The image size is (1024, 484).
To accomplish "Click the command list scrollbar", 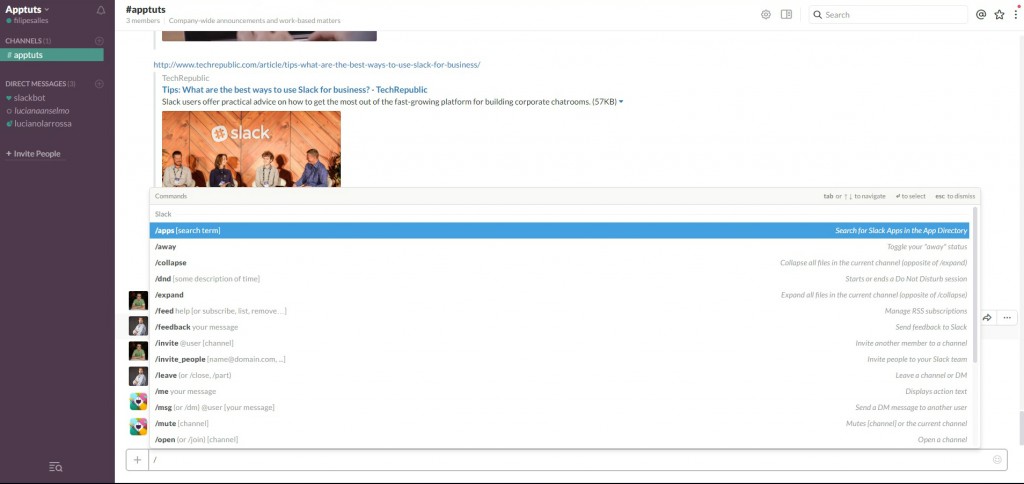I will (975, 285).
